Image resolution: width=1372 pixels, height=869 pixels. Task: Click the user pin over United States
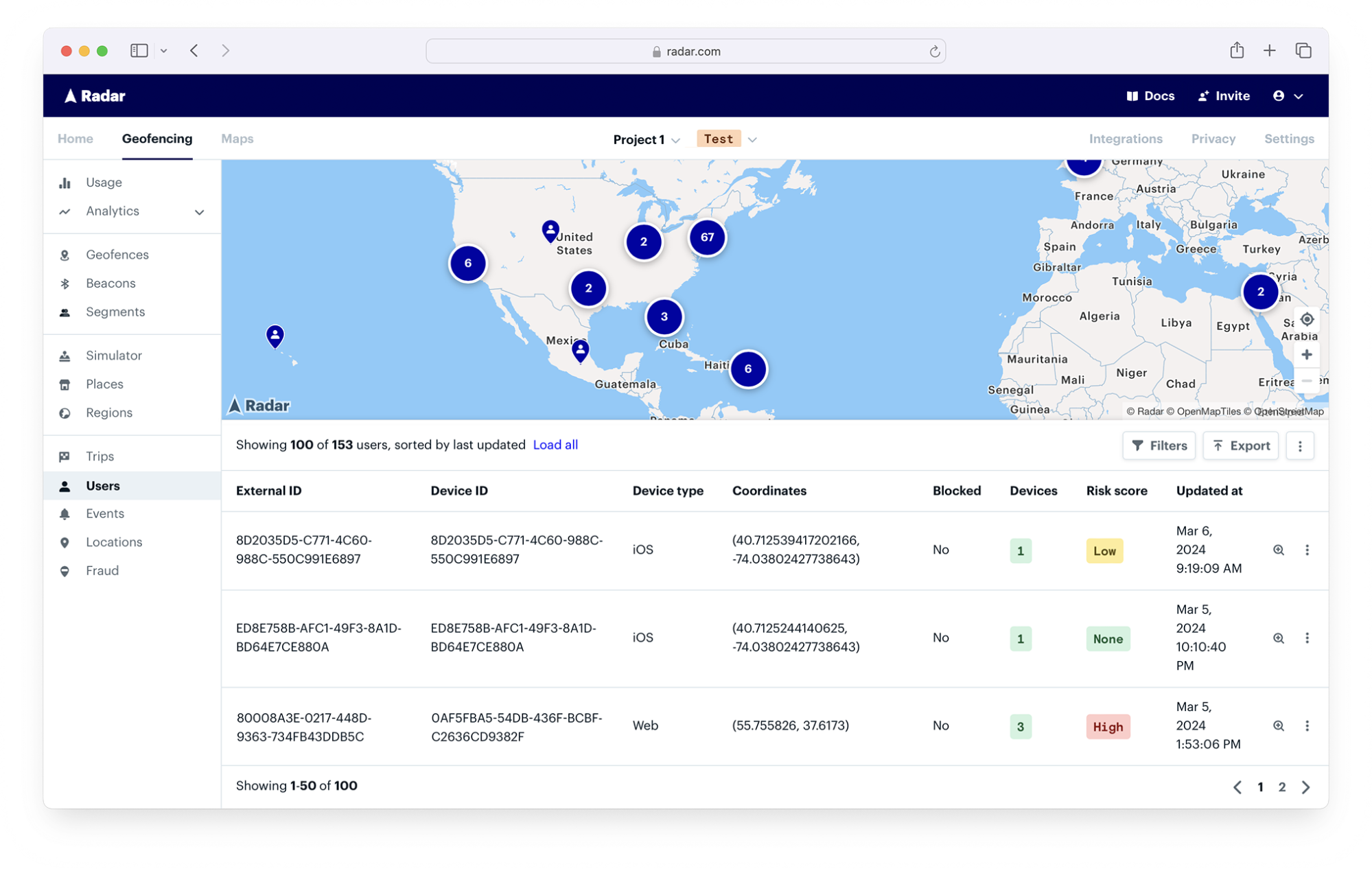[550, 231]
